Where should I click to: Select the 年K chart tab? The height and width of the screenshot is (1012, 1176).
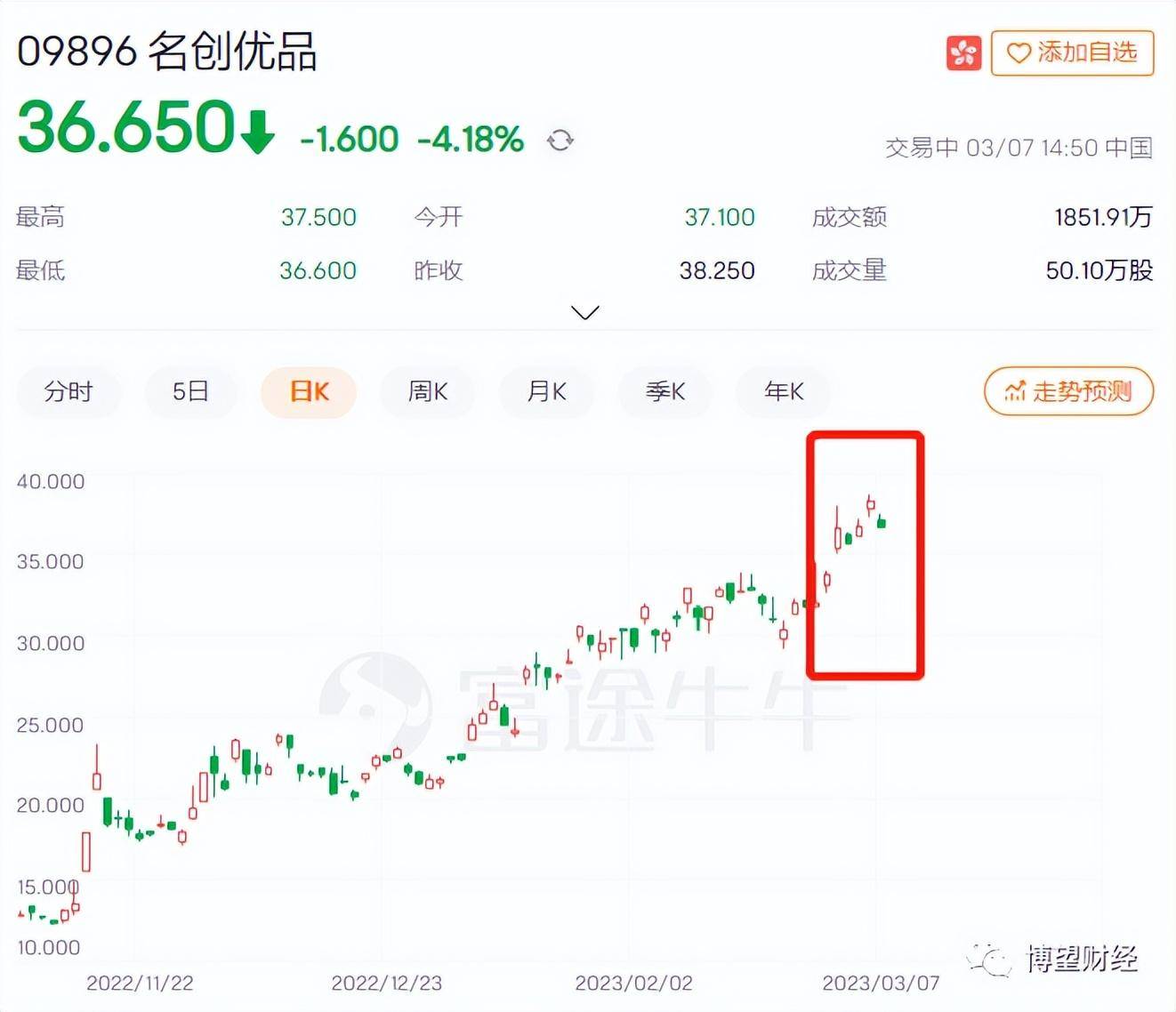point(784,391)
